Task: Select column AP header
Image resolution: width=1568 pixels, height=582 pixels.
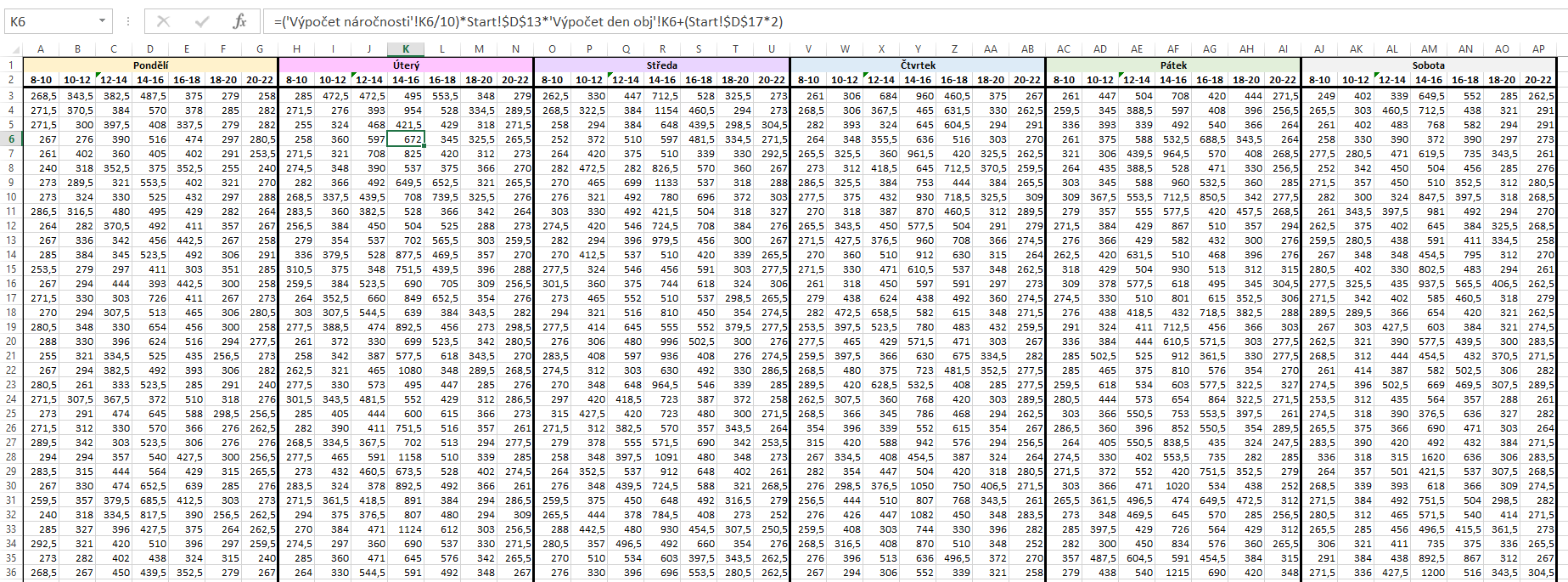Action: coord(1537,49)
